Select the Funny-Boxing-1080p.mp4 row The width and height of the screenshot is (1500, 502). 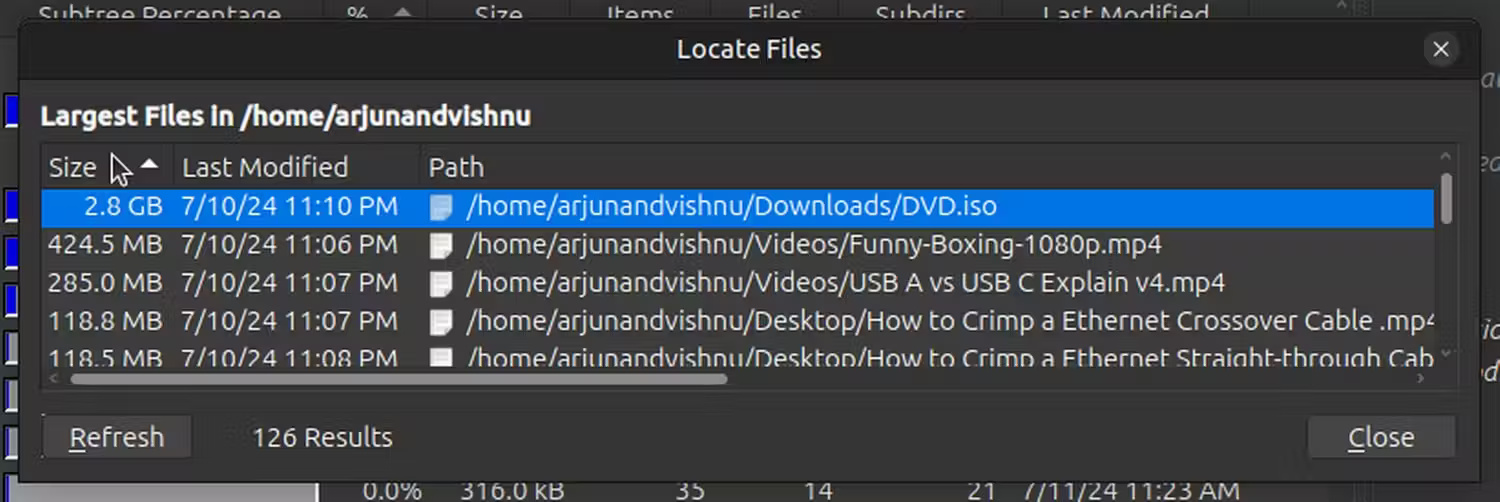click(737, 245)
